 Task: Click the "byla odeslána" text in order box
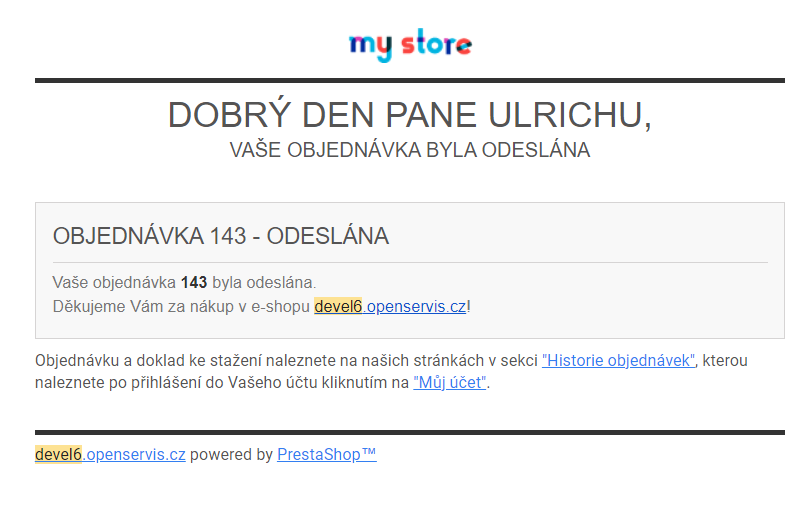click(264, 283)
